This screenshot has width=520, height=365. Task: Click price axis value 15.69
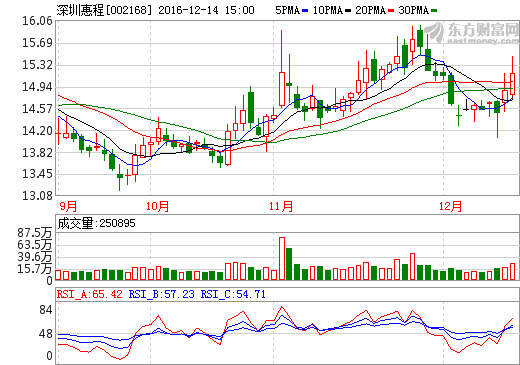click(37, 43)
